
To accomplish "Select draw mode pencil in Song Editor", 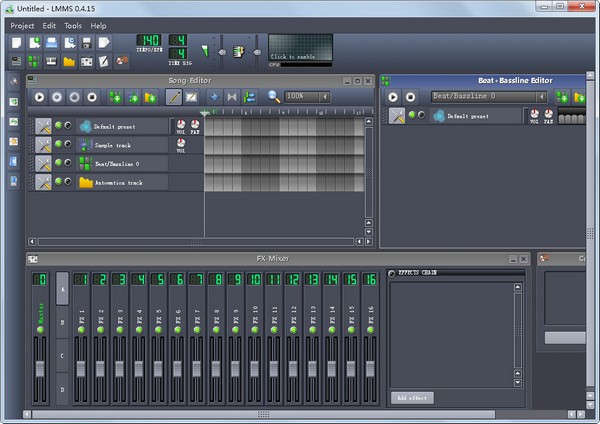I will click(x=174, y=97).
